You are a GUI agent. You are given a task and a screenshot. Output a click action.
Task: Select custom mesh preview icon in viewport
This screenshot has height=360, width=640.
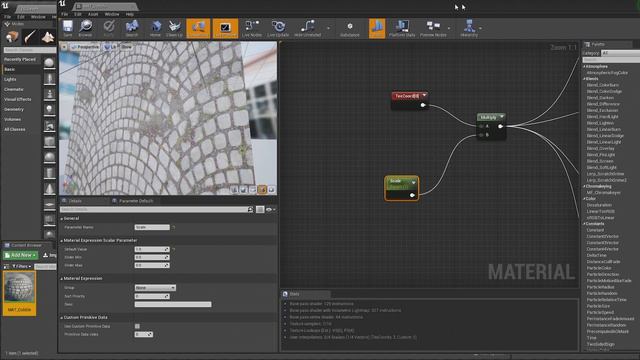click(x=271, y=189)
